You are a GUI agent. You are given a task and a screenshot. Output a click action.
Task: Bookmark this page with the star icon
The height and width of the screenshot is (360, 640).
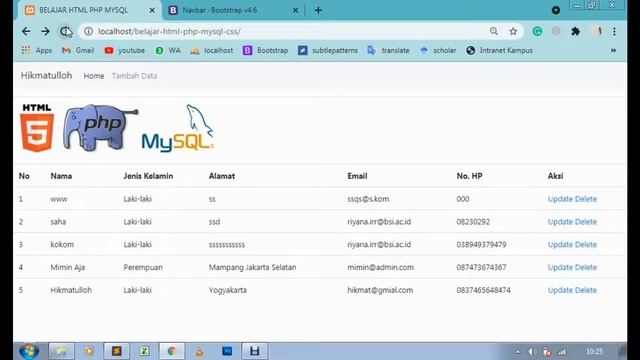(513, 31)
